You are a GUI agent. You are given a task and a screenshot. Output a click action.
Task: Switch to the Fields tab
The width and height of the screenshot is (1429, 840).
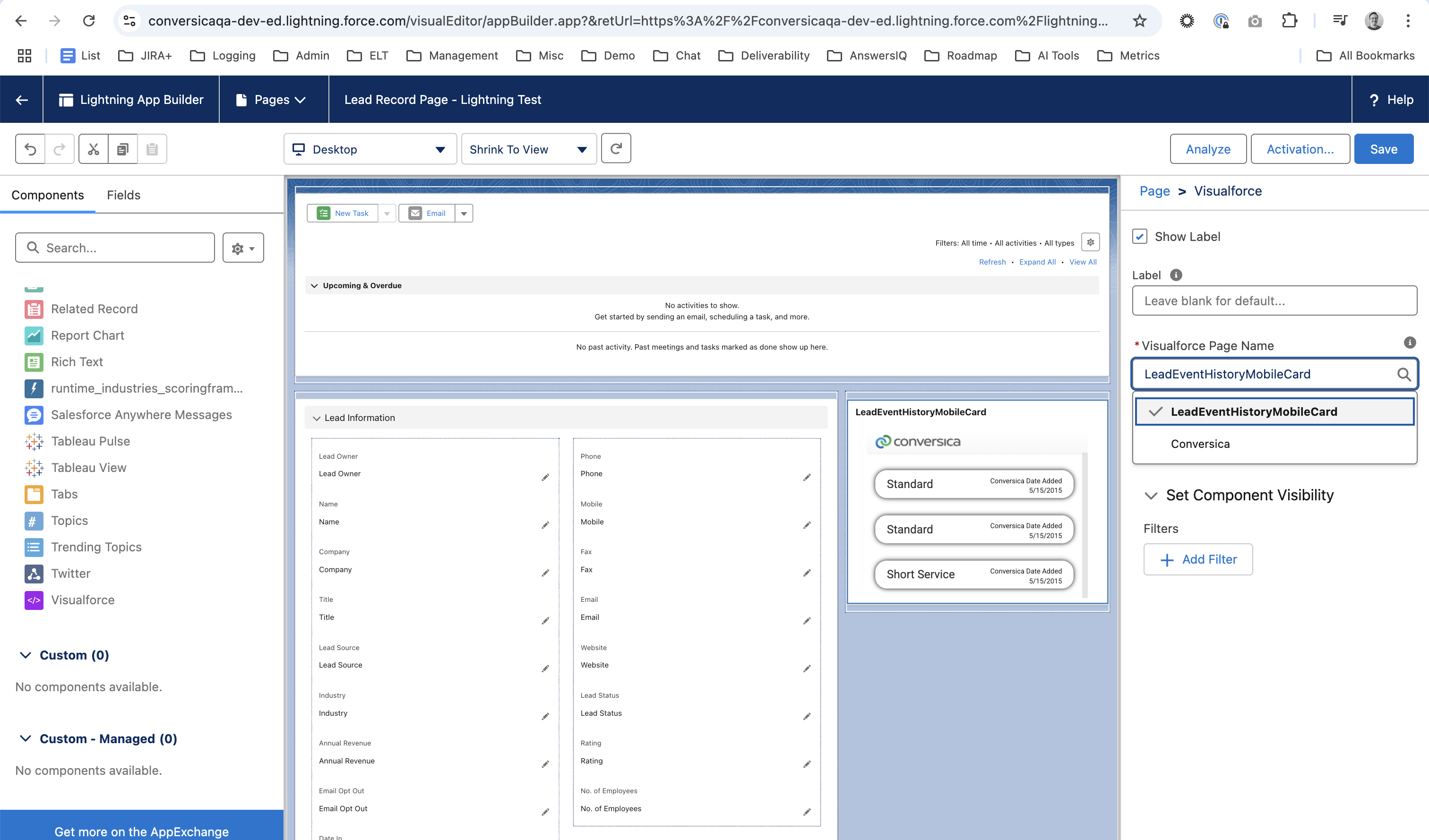(x=124, y=195)
